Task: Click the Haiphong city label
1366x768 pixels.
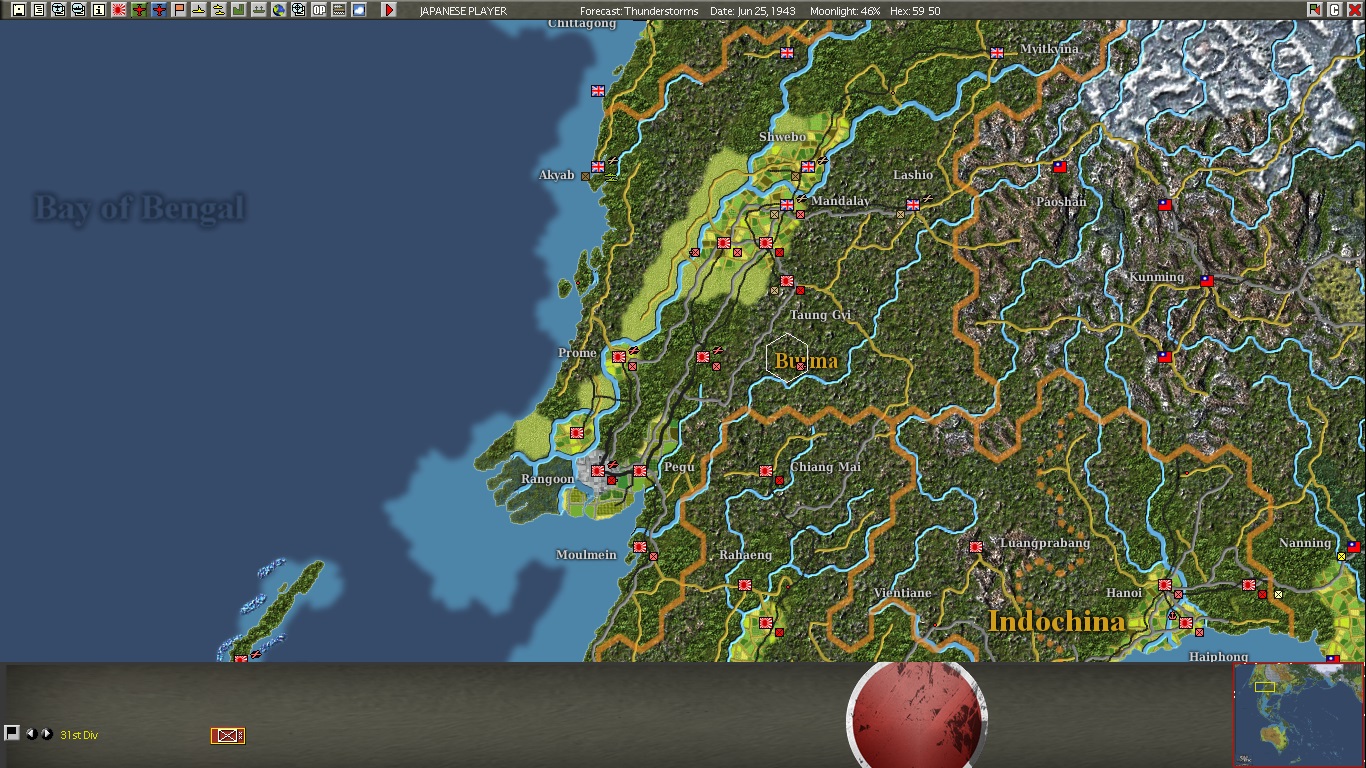Action: click(x=1219, y=657)
